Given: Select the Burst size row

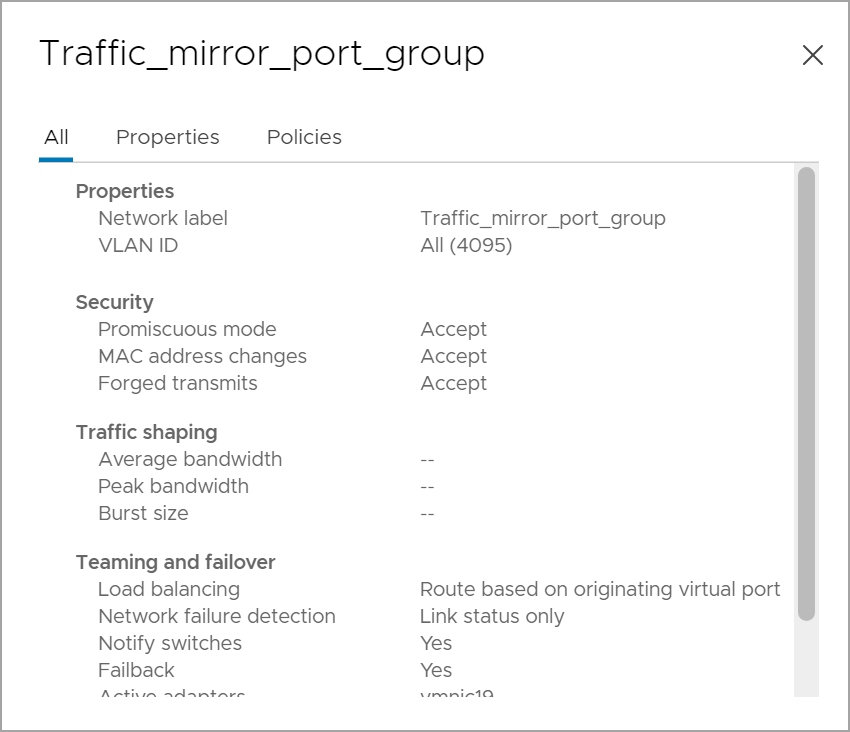Looking at the screenshot, I should (x=144, y=513).
